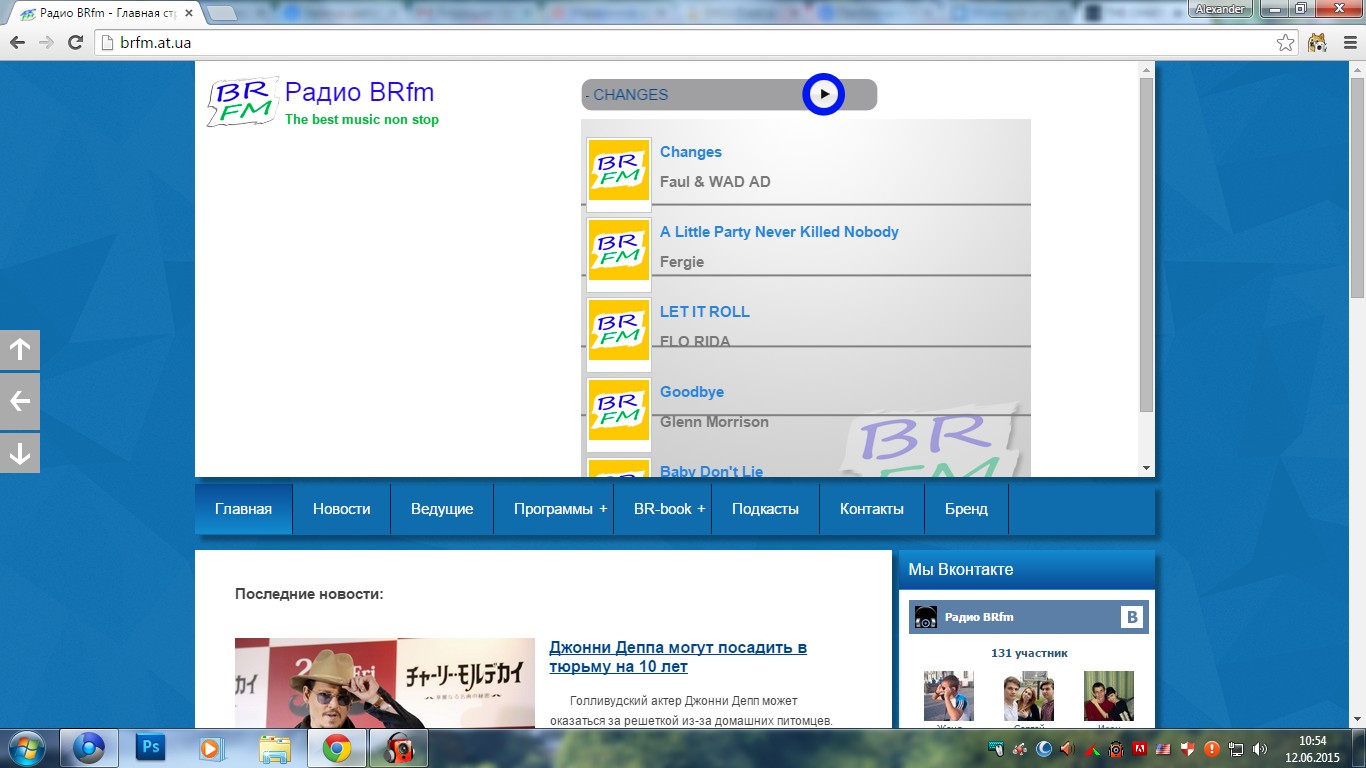Click the playlist frame scroll down arrow

coord(1146,468)
